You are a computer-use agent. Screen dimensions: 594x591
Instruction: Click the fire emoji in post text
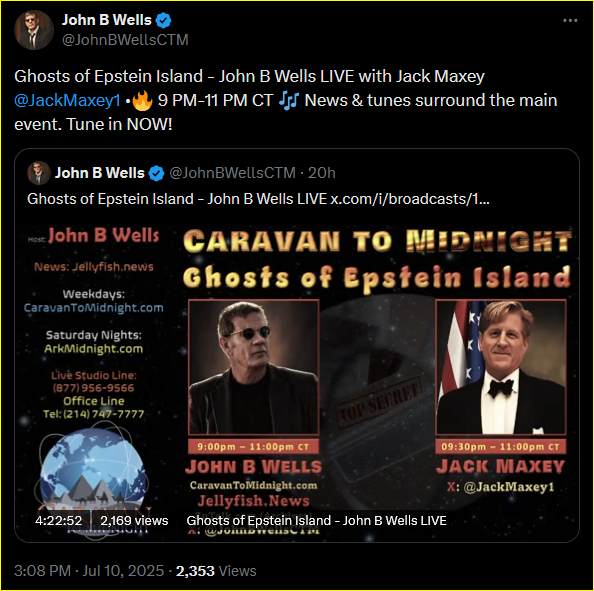[x=142, y=100]
